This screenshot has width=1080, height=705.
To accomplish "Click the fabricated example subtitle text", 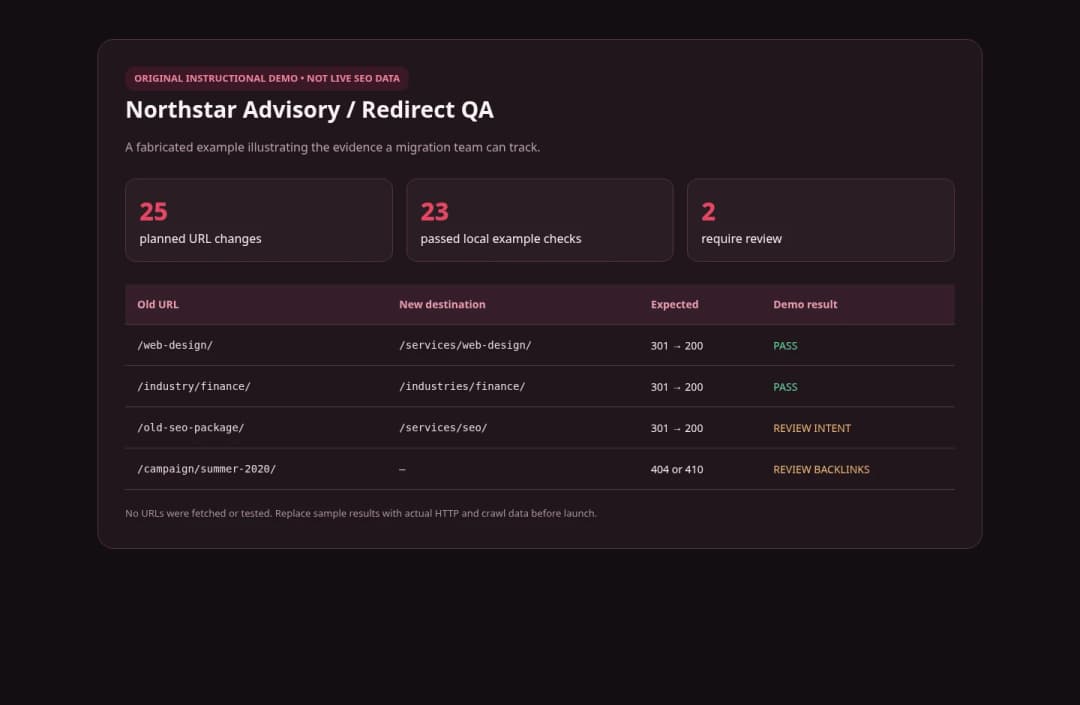I will (x=333, y=147).
